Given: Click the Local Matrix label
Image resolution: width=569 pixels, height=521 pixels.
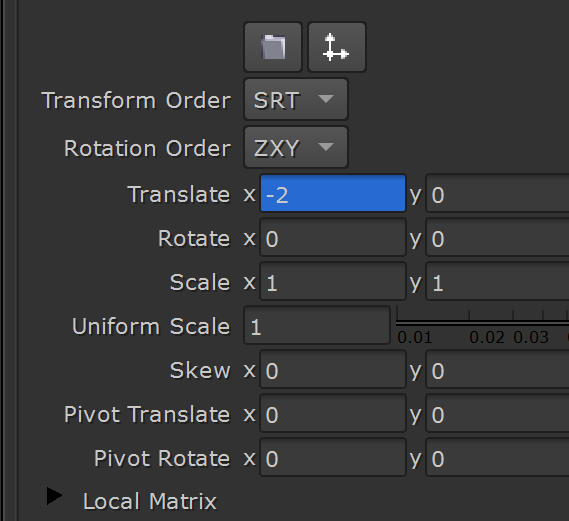Looking at the screenshot, I should click(x=150, y=501).
